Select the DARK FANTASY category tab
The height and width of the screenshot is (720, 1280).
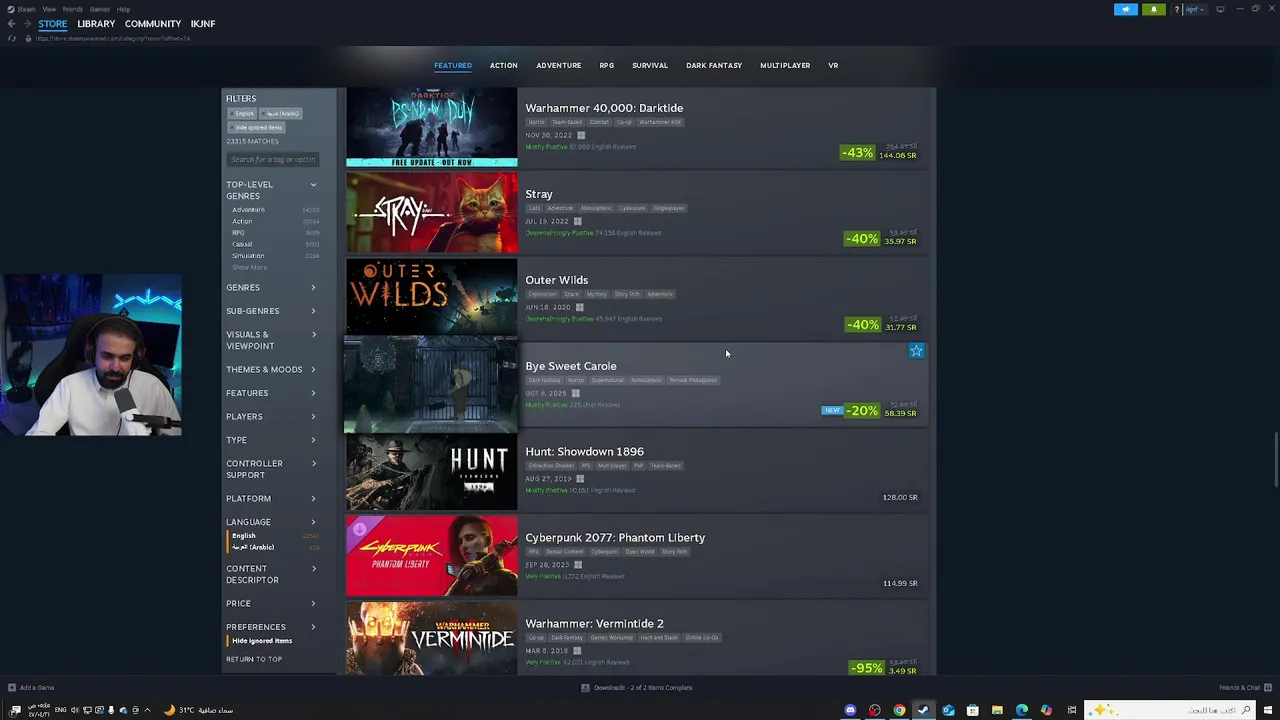pyautogui.click(x=714, y=65)
